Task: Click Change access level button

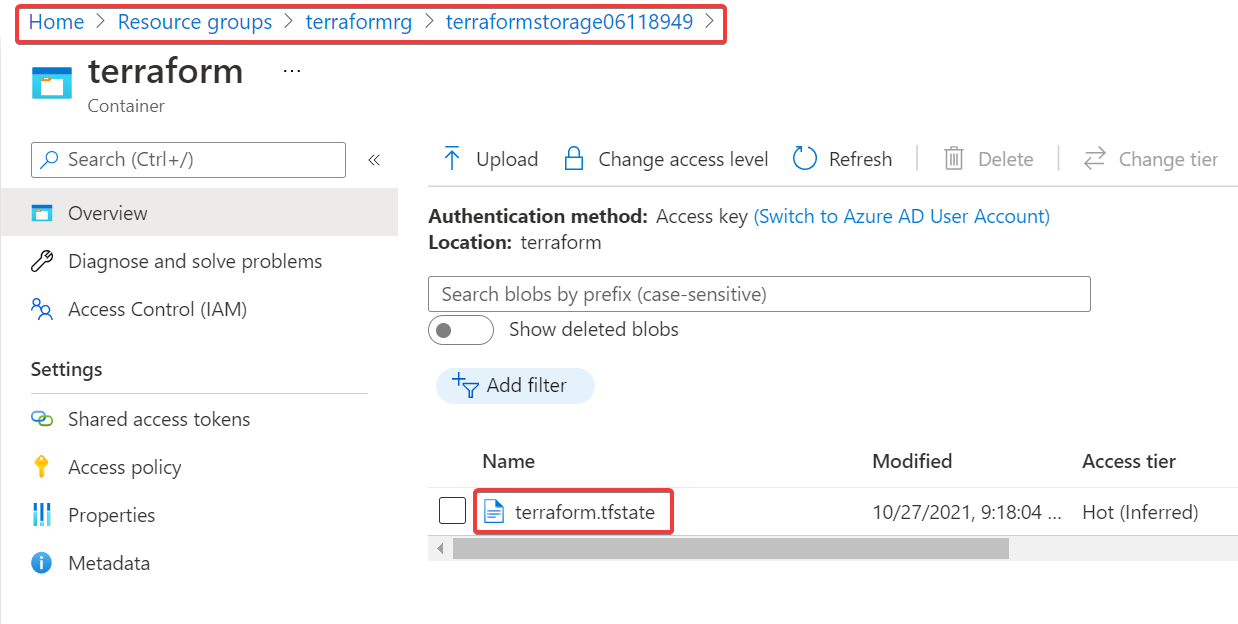Action: [x=666, y=159]
